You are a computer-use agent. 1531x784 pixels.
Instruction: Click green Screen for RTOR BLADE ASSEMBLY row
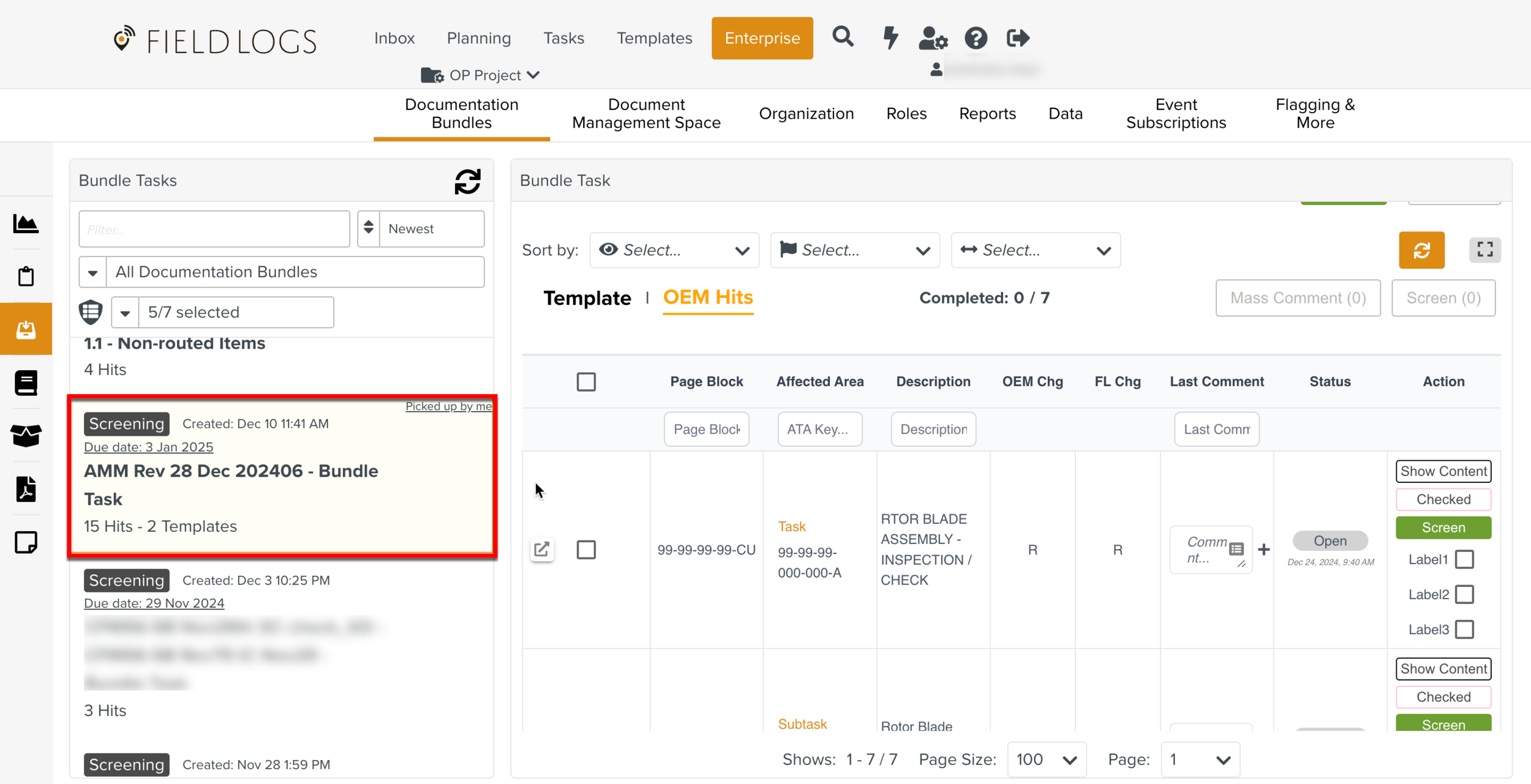1443,527
